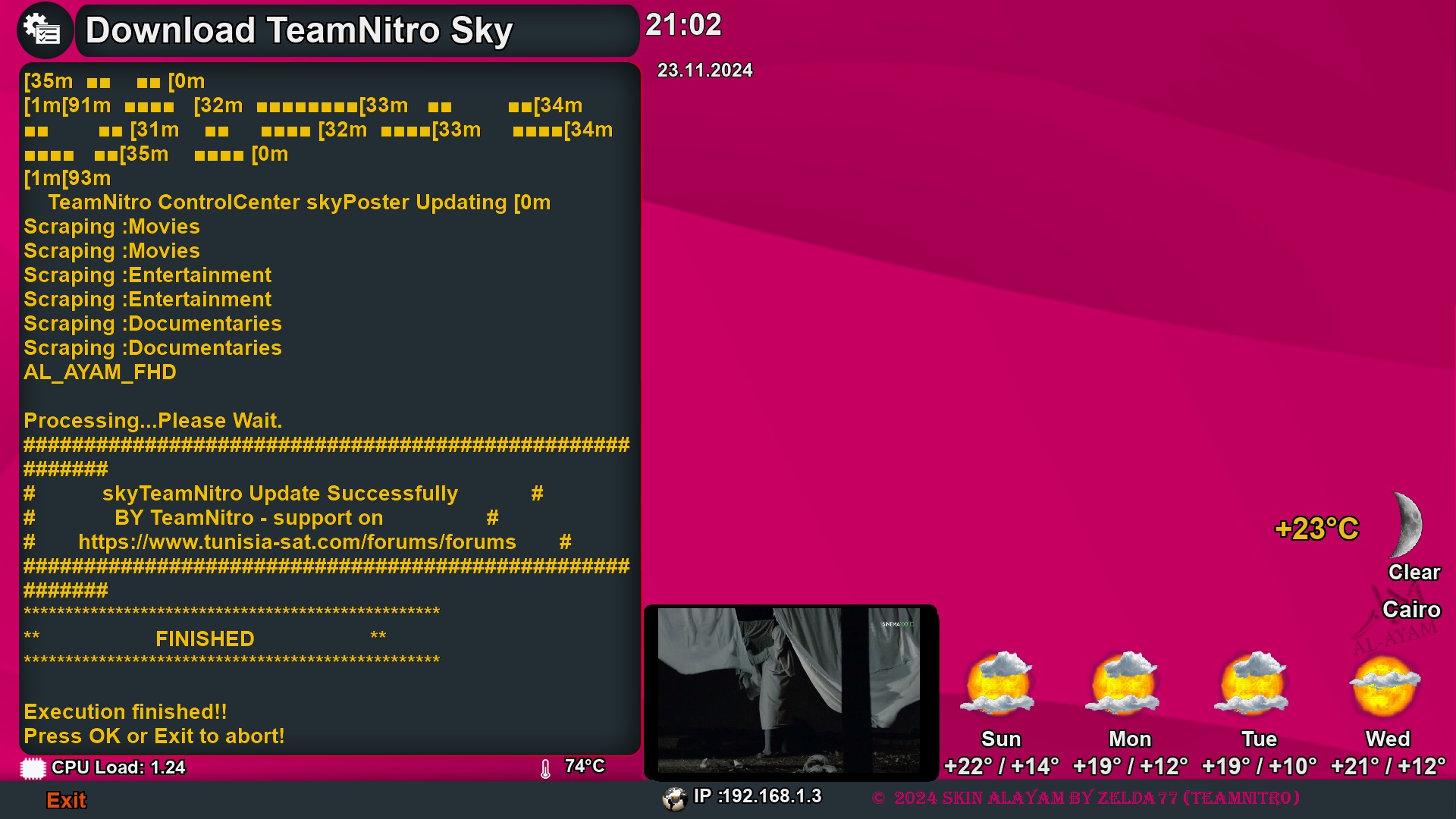Click the skyPoster Updating console line
The height and width of the screenshot is (819, 1456).
[x=299, y=202]
